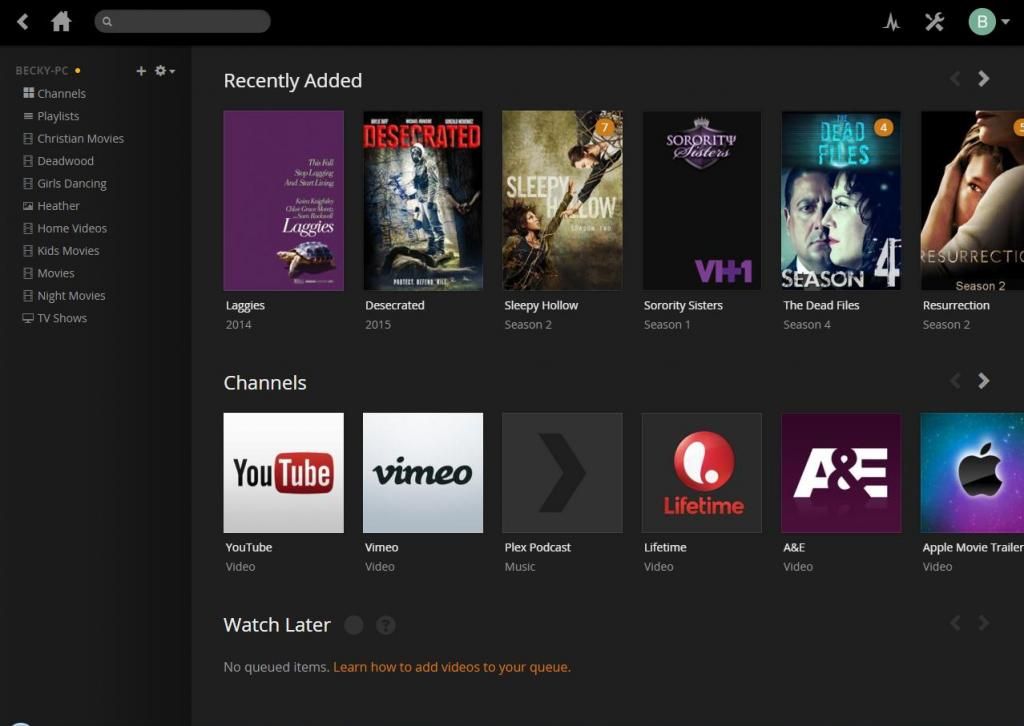Click the search input field
The width and height of the screenshot is (1024, 726).
[x=187, y=21]
